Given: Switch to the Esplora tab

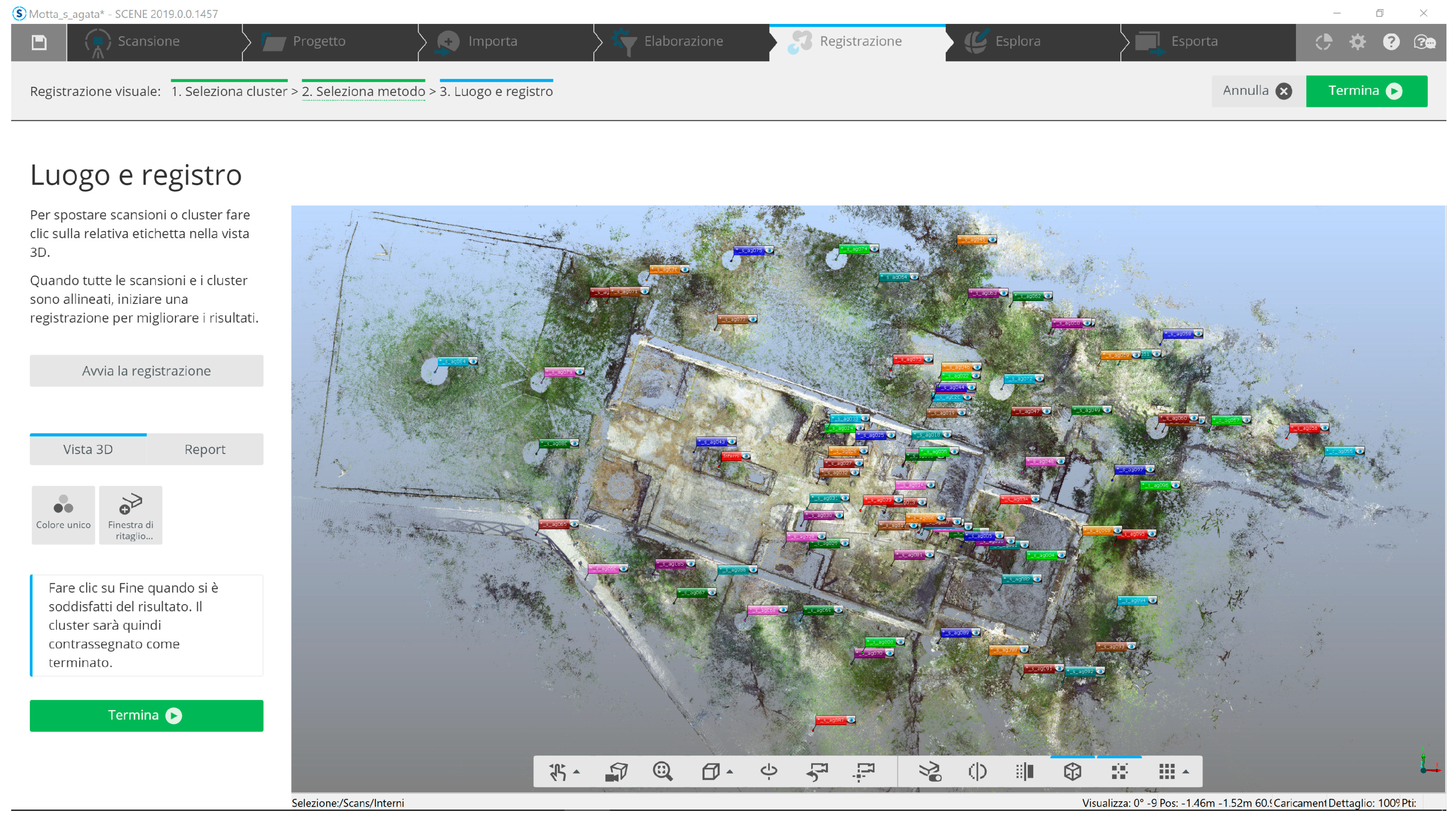Looking at the screenshot, I should click(x=1018, y=41).
